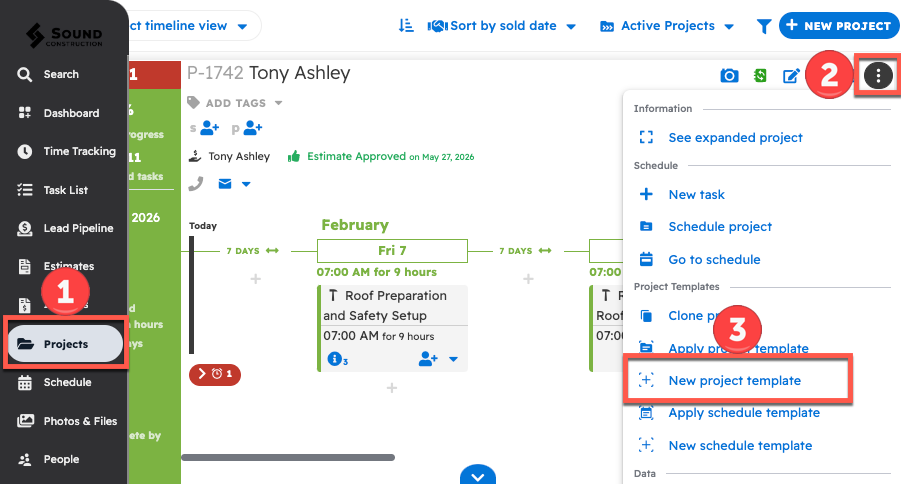
Task: Open the Active Projects filter dropdown
Action: click(667, 26)
